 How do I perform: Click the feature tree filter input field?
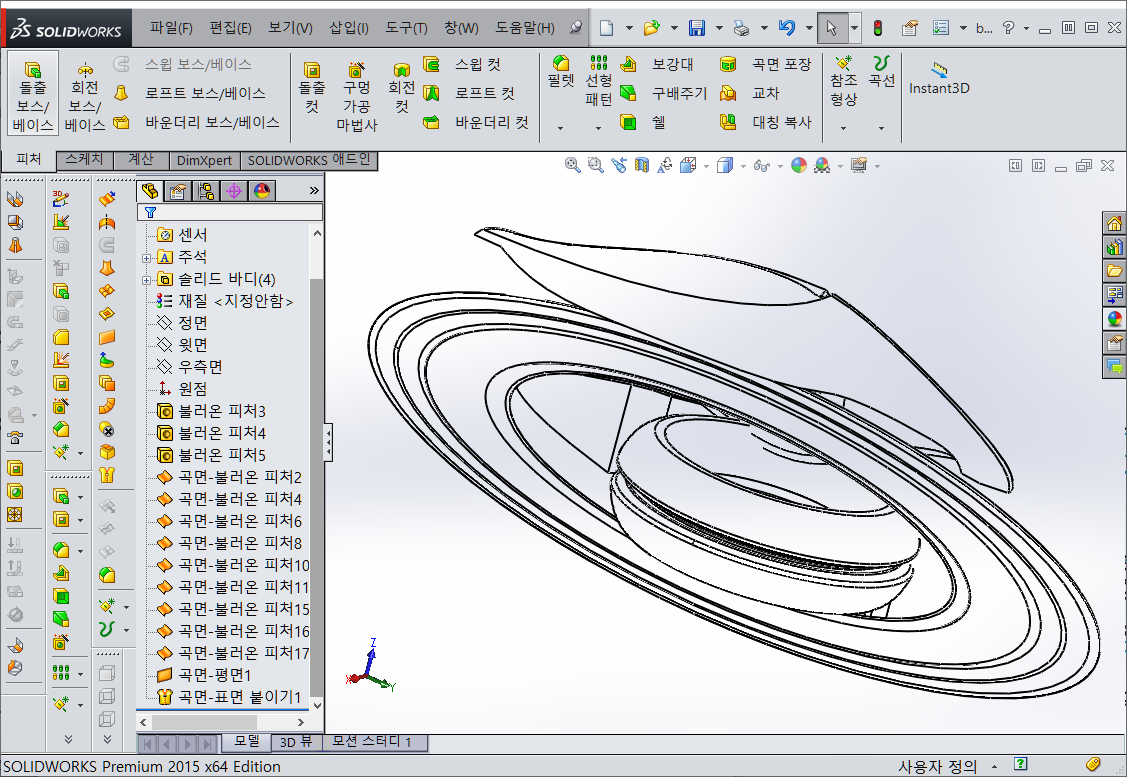coord(229,212)
